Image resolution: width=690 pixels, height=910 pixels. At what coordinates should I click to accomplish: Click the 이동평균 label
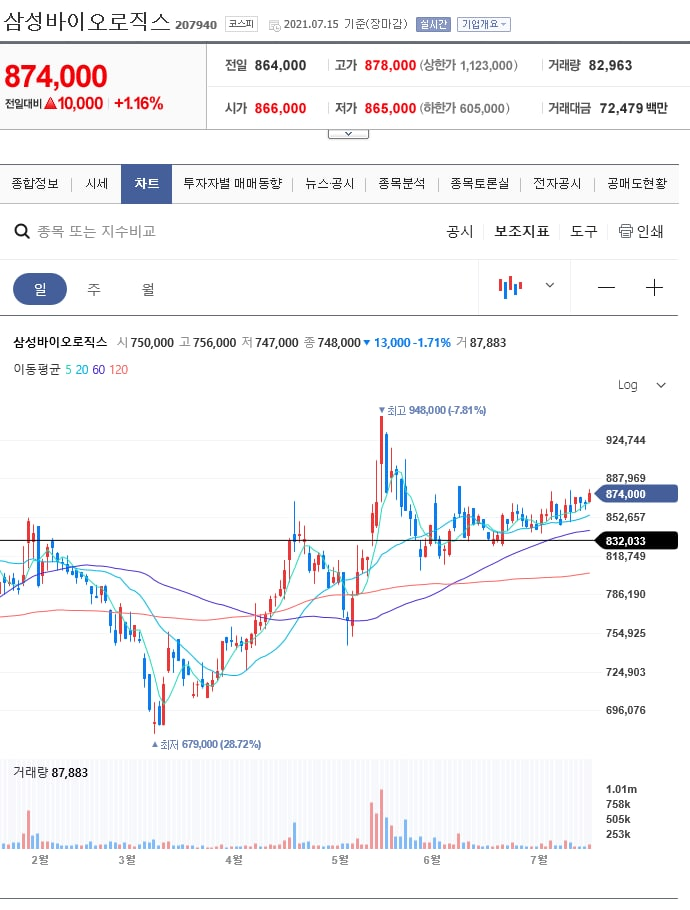coord(37,370)
